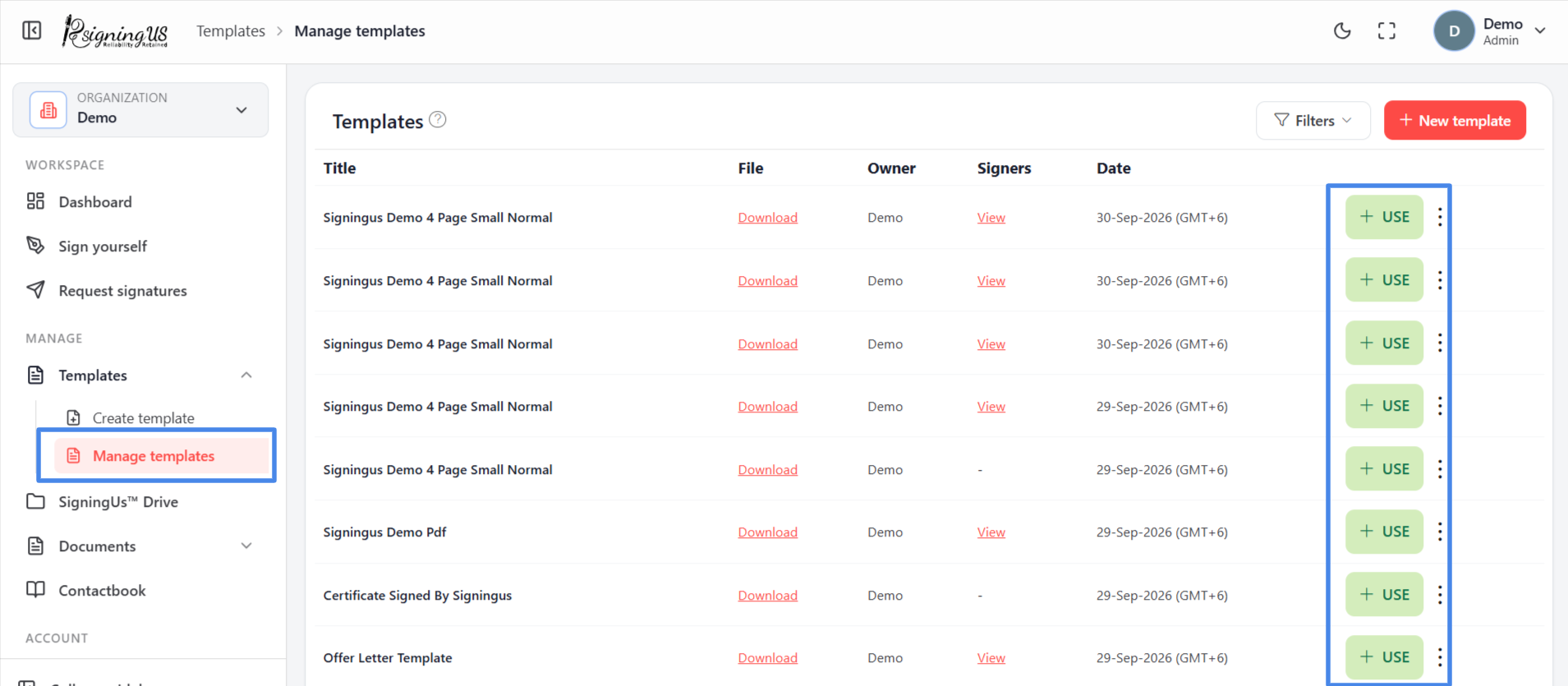Click the SigningUs Drive folder icon
1568x686 pixels.
click(35, 501)
